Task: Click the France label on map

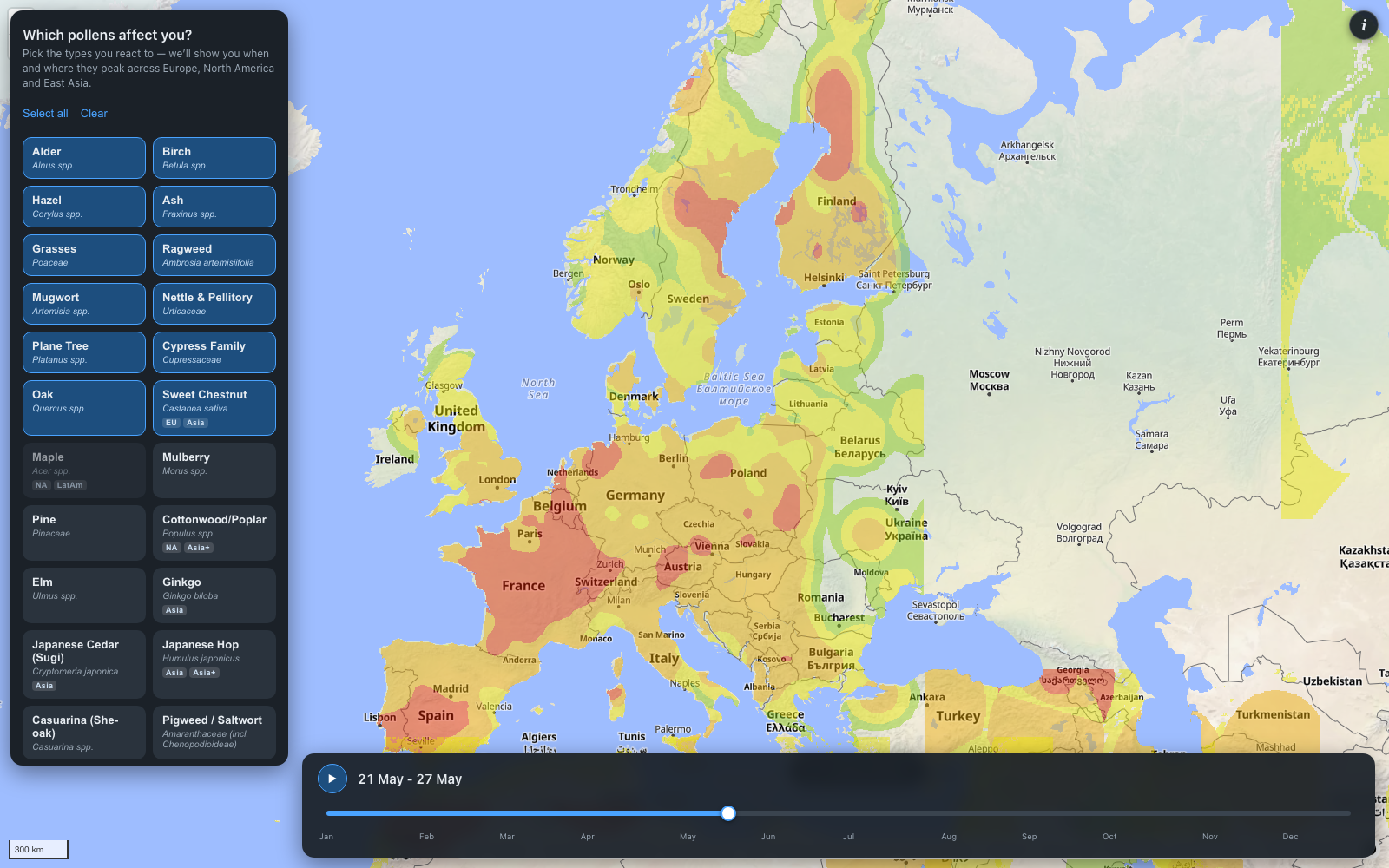Action: coord(523,586)
